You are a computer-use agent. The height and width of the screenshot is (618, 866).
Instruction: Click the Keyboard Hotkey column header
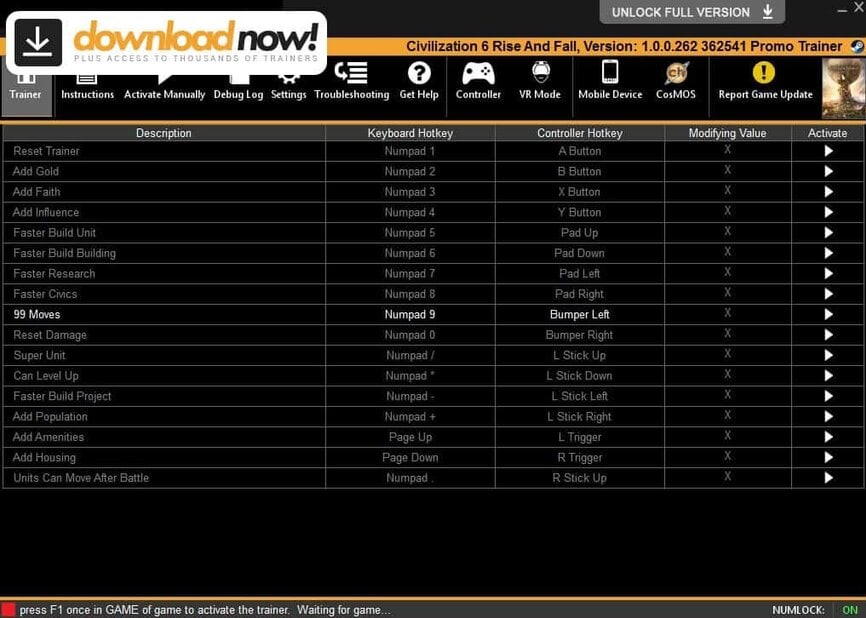[410, 133]
